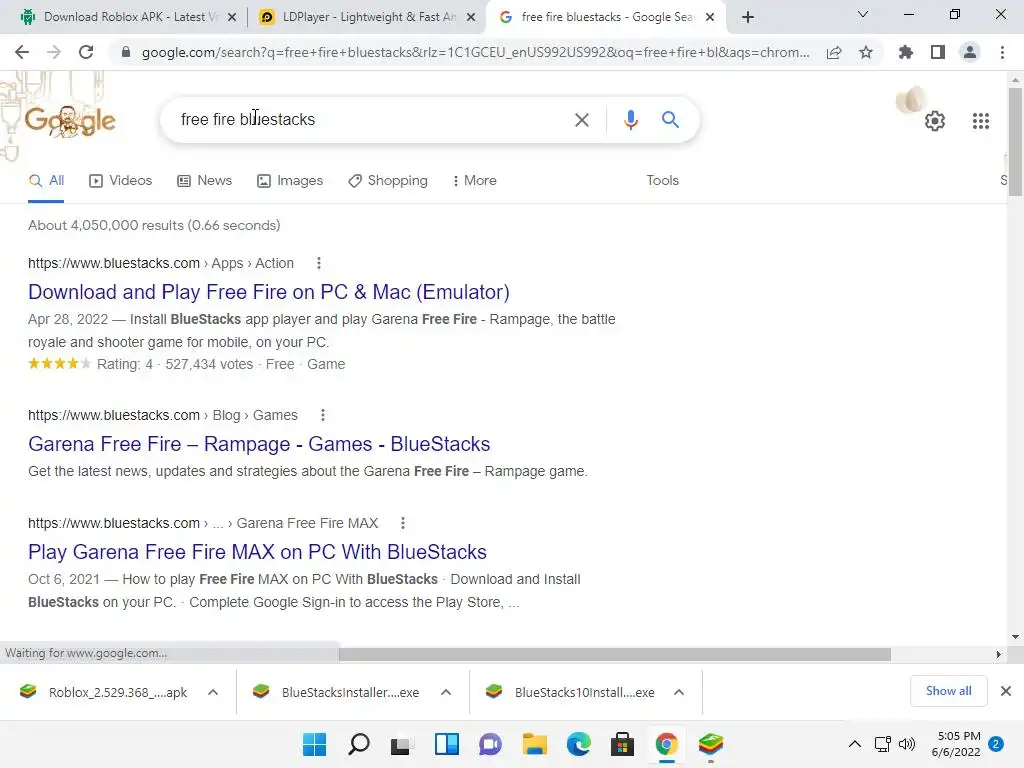Close the LDPlayer tab
This screenshot has height=768, width=1024.
(471, 17)
